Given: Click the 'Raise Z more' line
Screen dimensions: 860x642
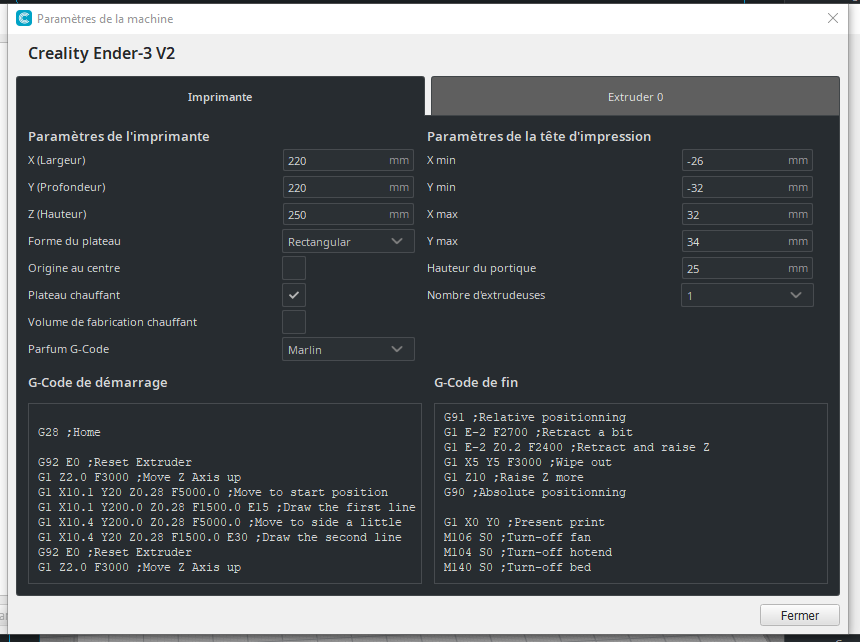Looking at the screenshot, I should 513,477.
